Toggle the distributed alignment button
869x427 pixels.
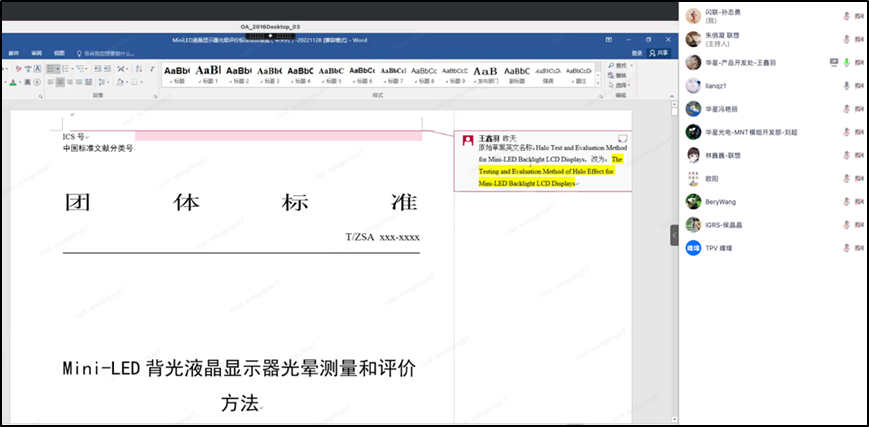tap(89, 82)
